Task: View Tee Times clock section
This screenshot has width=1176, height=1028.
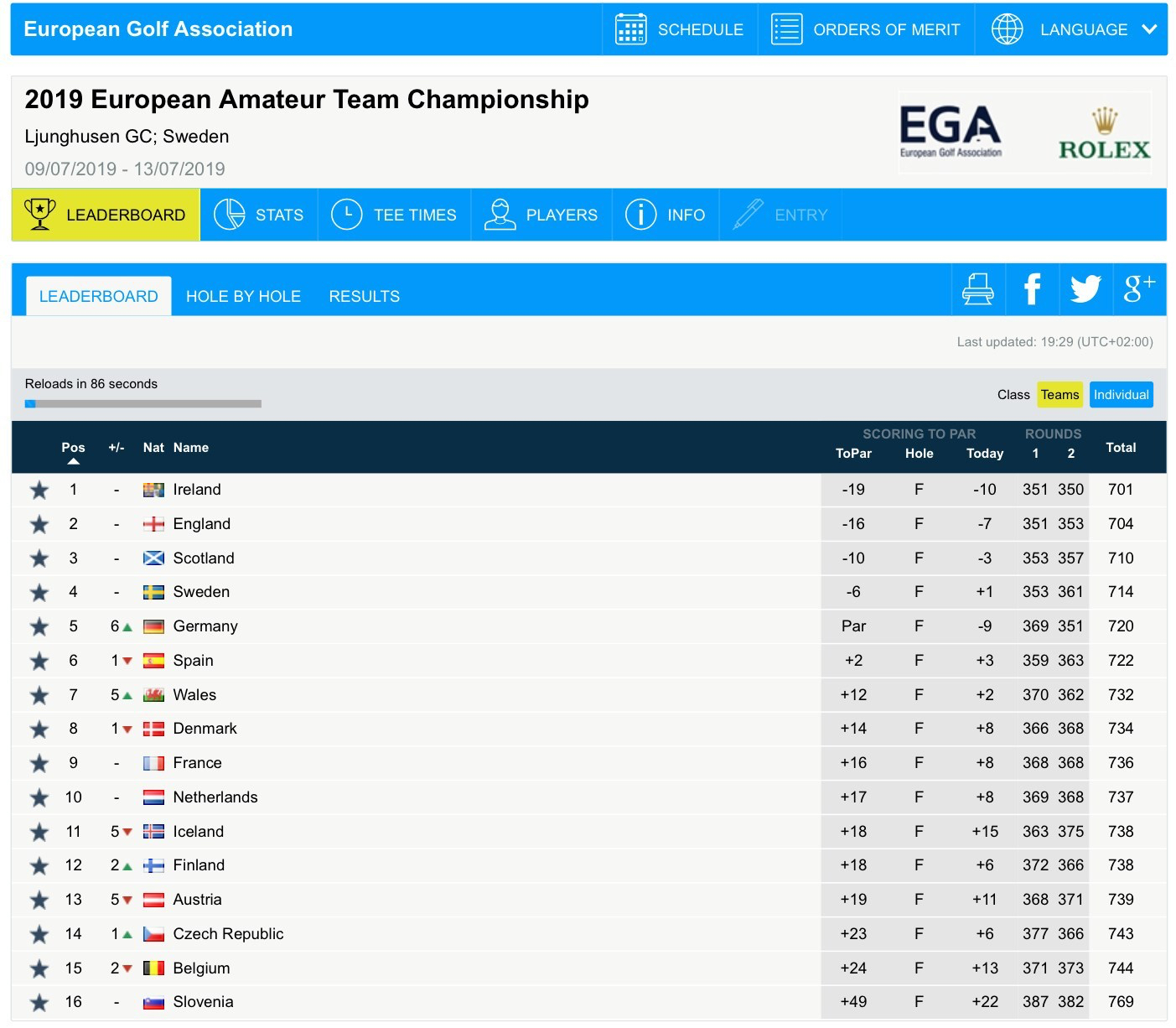Action: tap(394, 215)
